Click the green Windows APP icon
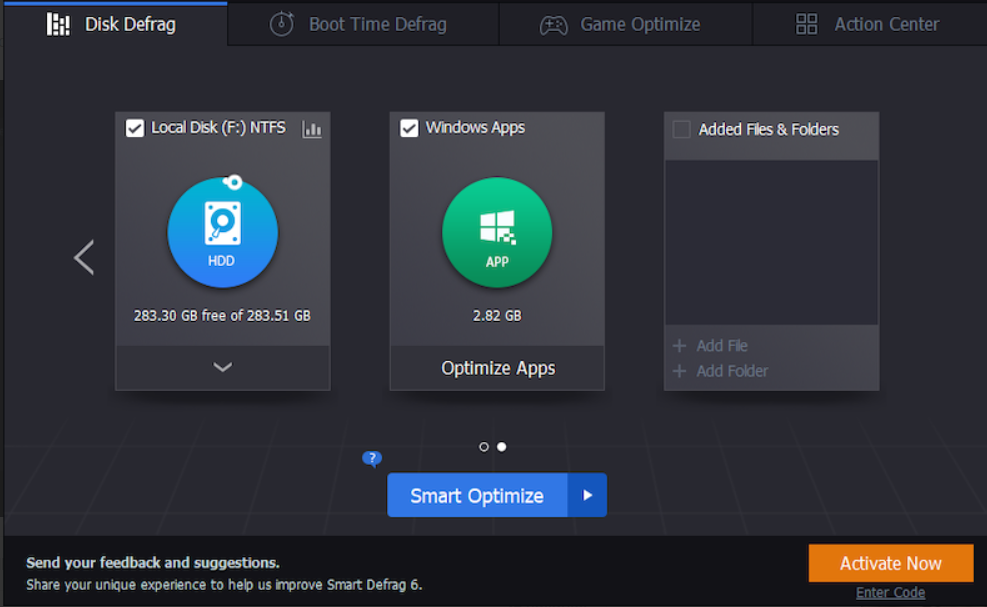The width and height of the screenshot is (987, 607). 497,233
